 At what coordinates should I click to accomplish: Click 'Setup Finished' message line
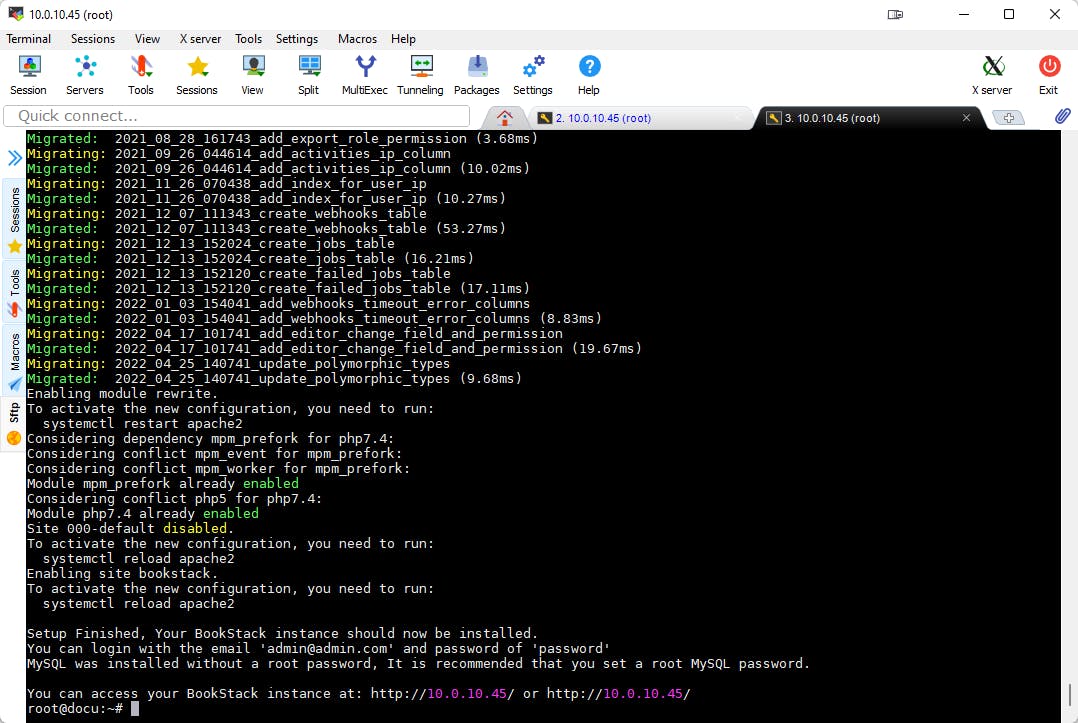pos(282,634)
